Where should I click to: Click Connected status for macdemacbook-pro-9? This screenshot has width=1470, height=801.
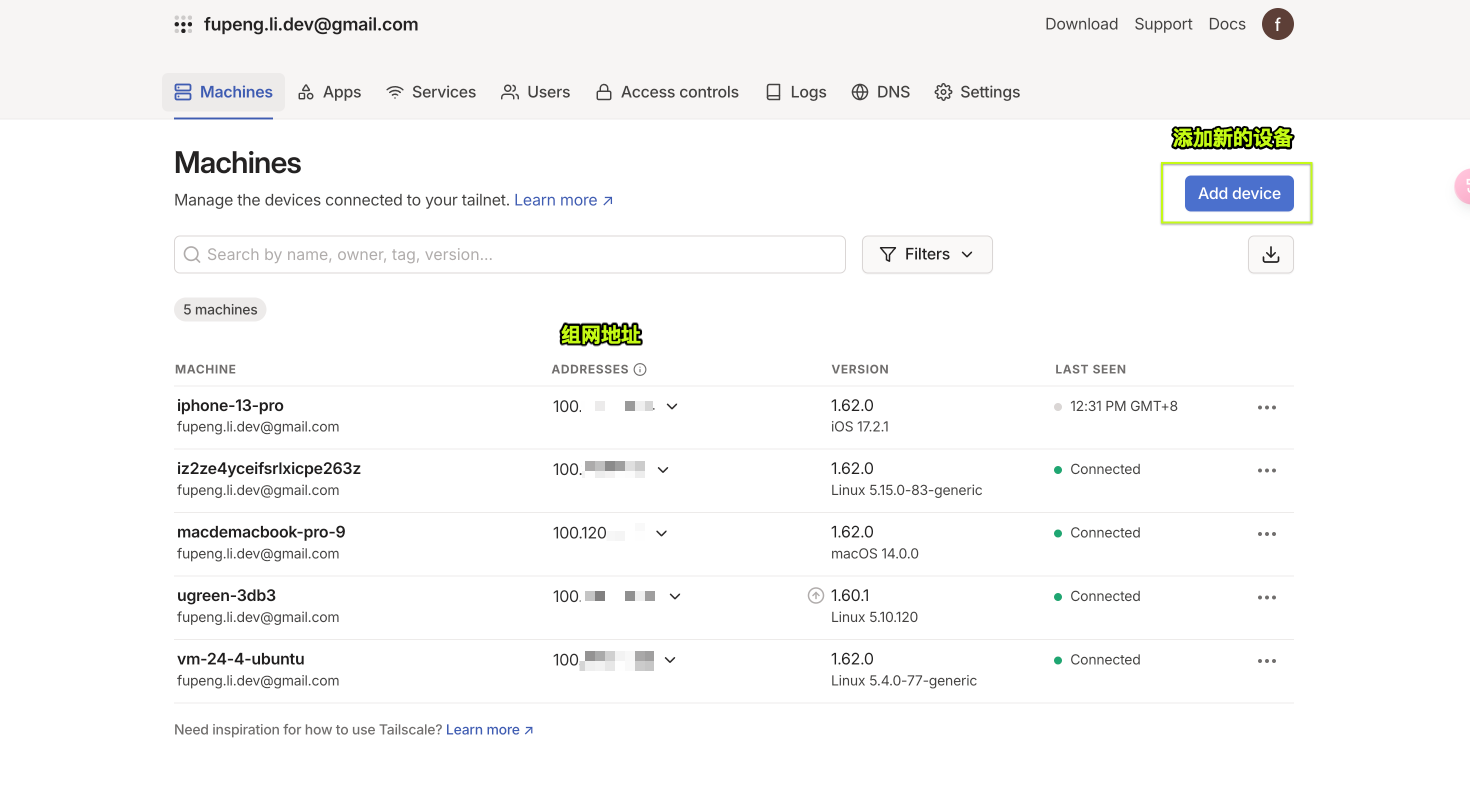click(x=1105, y=533)
